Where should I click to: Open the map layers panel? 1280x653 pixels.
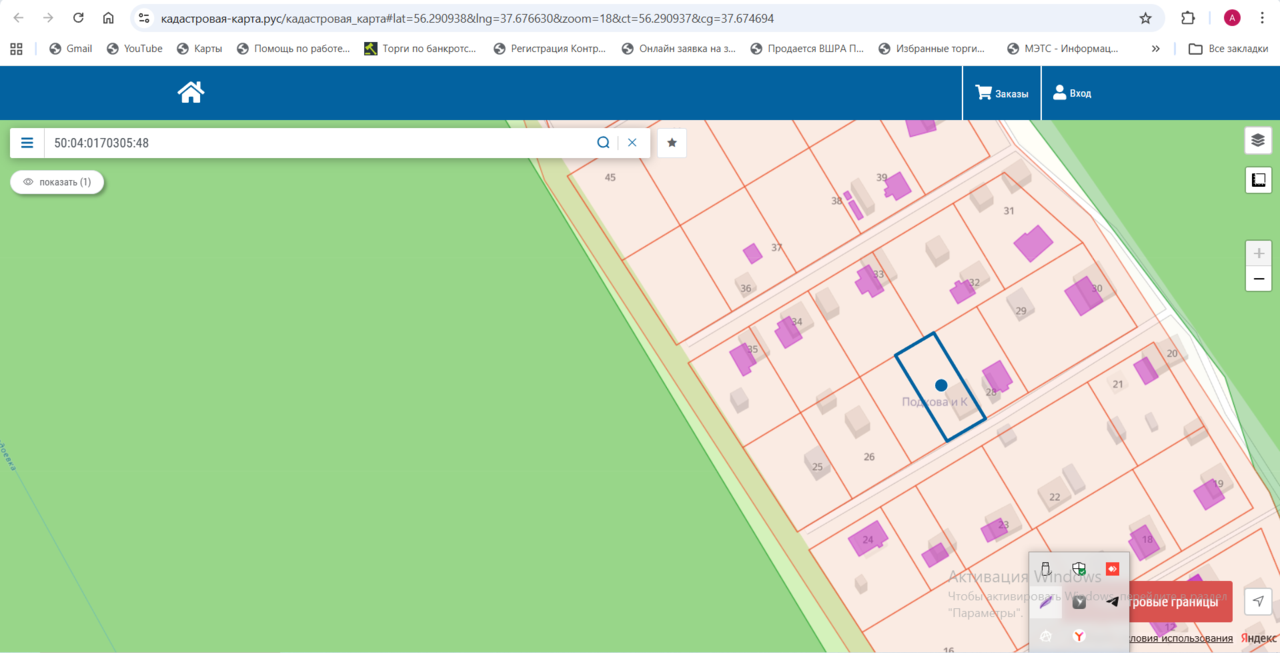click(1258, 140)
